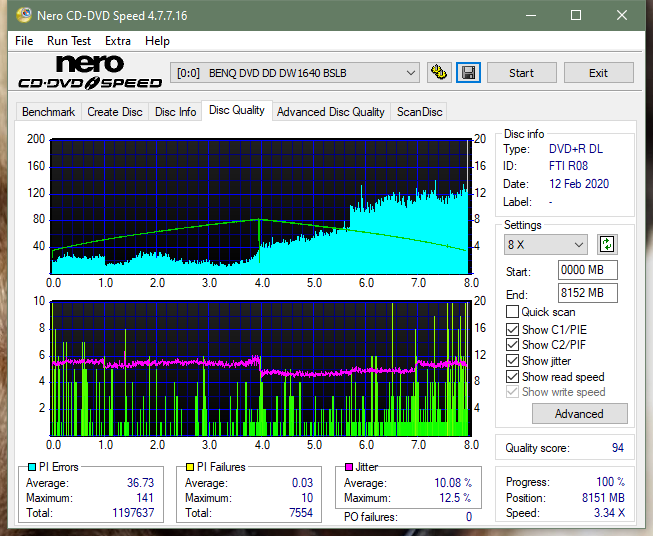Click the magenta Jitter legend swatch
This screenshot has width=653, height=536.
(x=349, y=467)
